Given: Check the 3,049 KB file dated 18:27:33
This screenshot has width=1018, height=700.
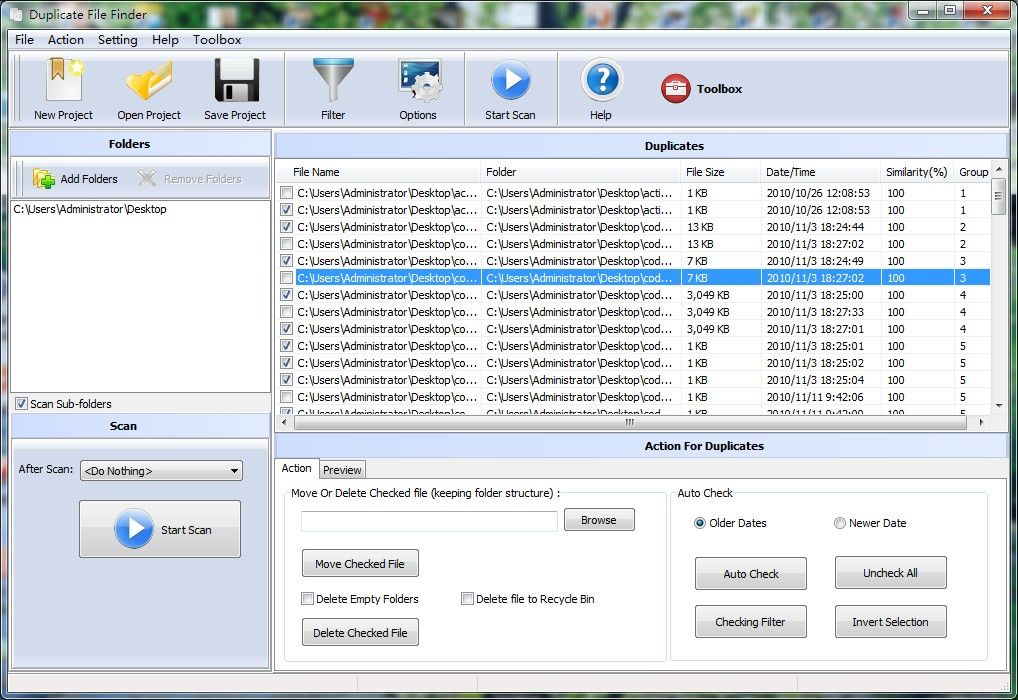Looking at the screenshot, I should point(286,312).
